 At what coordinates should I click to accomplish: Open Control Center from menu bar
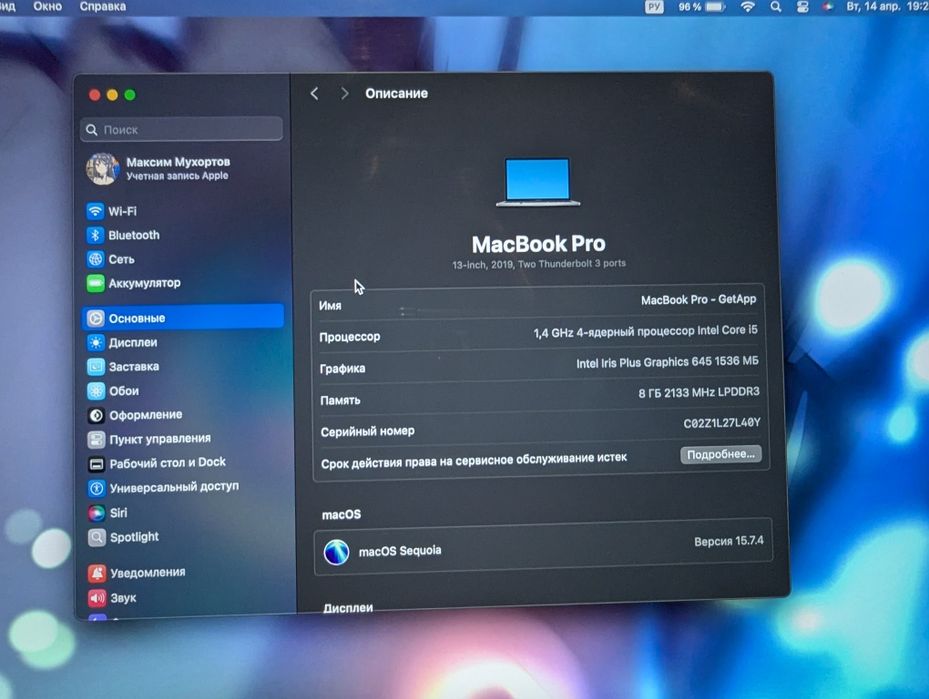pyautogui.click(x=803, y=7)
